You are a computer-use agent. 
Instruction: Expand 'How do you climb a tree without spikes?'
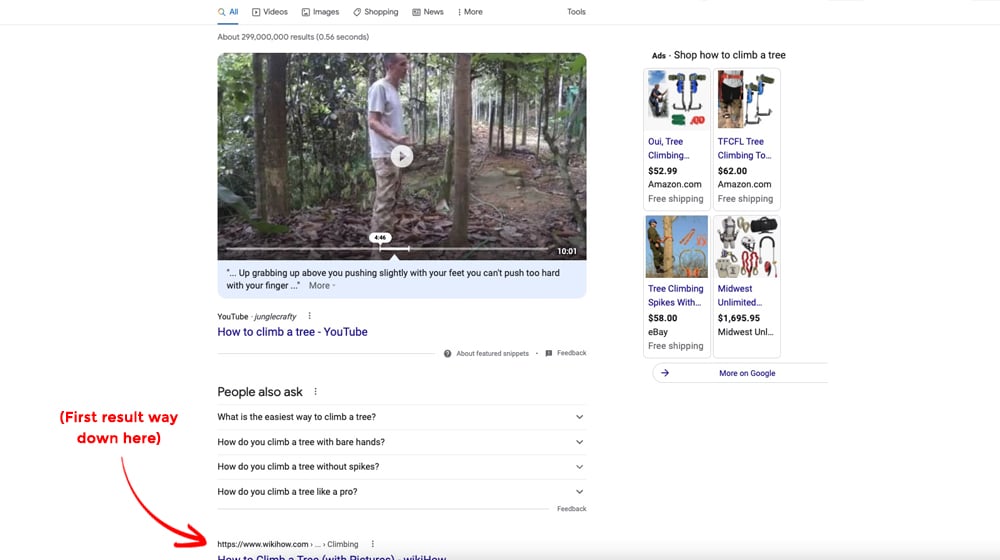tap(402, 467)
